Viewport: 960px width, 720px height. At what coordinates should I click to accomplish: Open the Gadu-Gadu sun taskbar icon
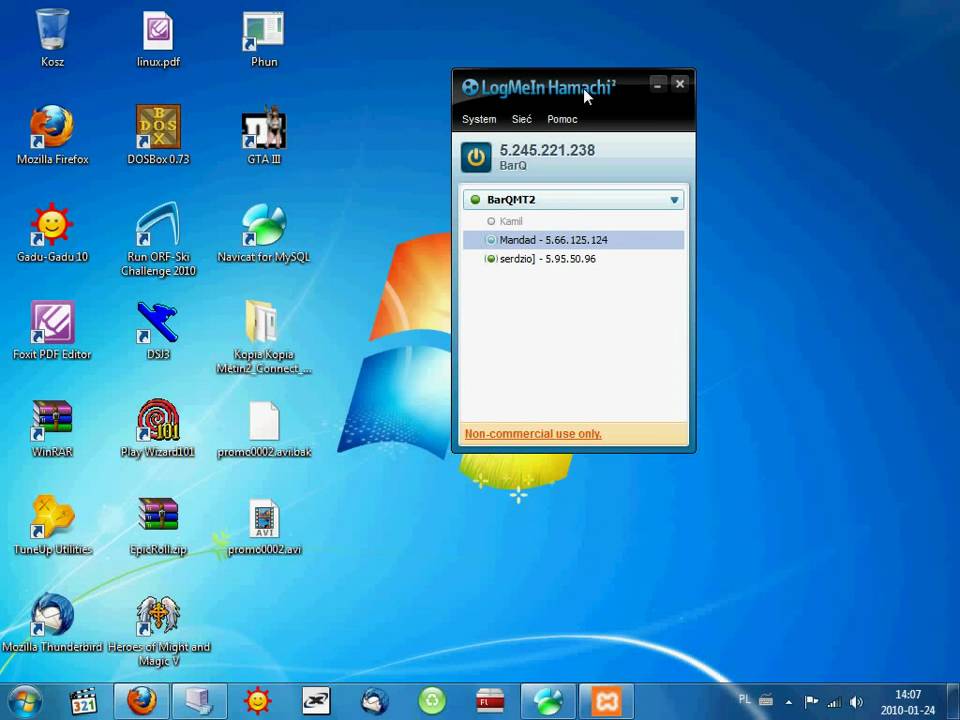click(x=257, y=702)
